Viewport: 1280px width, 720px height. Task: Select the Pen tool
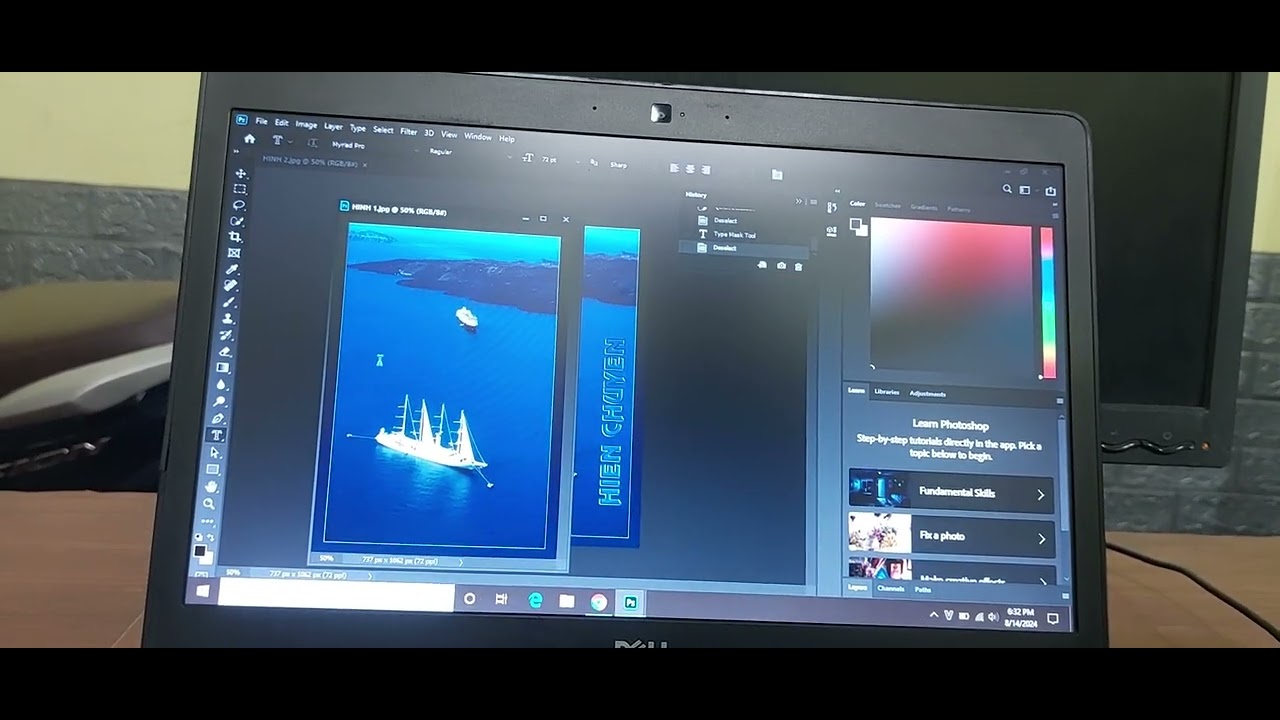(219, 418)
